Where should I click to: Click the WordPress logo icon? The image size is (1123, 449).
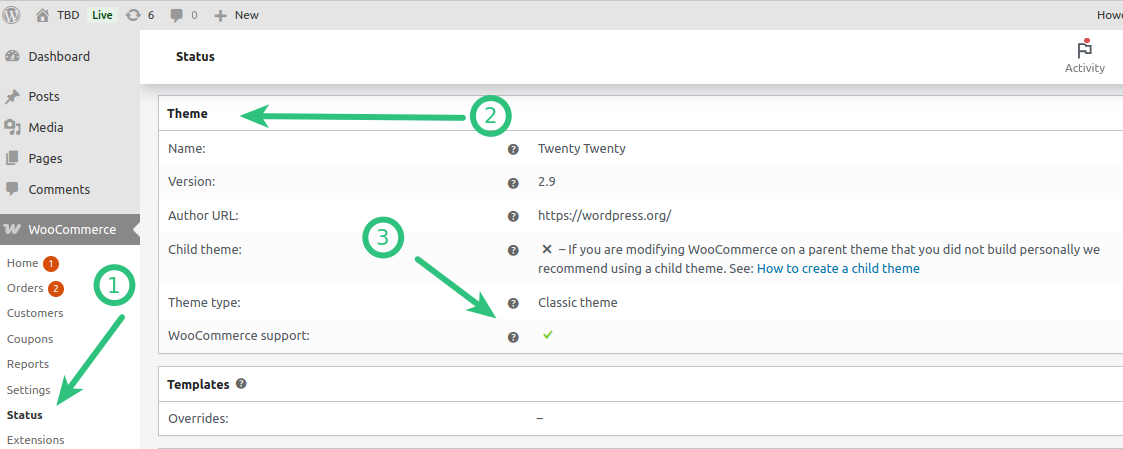[x=12, y=14]
